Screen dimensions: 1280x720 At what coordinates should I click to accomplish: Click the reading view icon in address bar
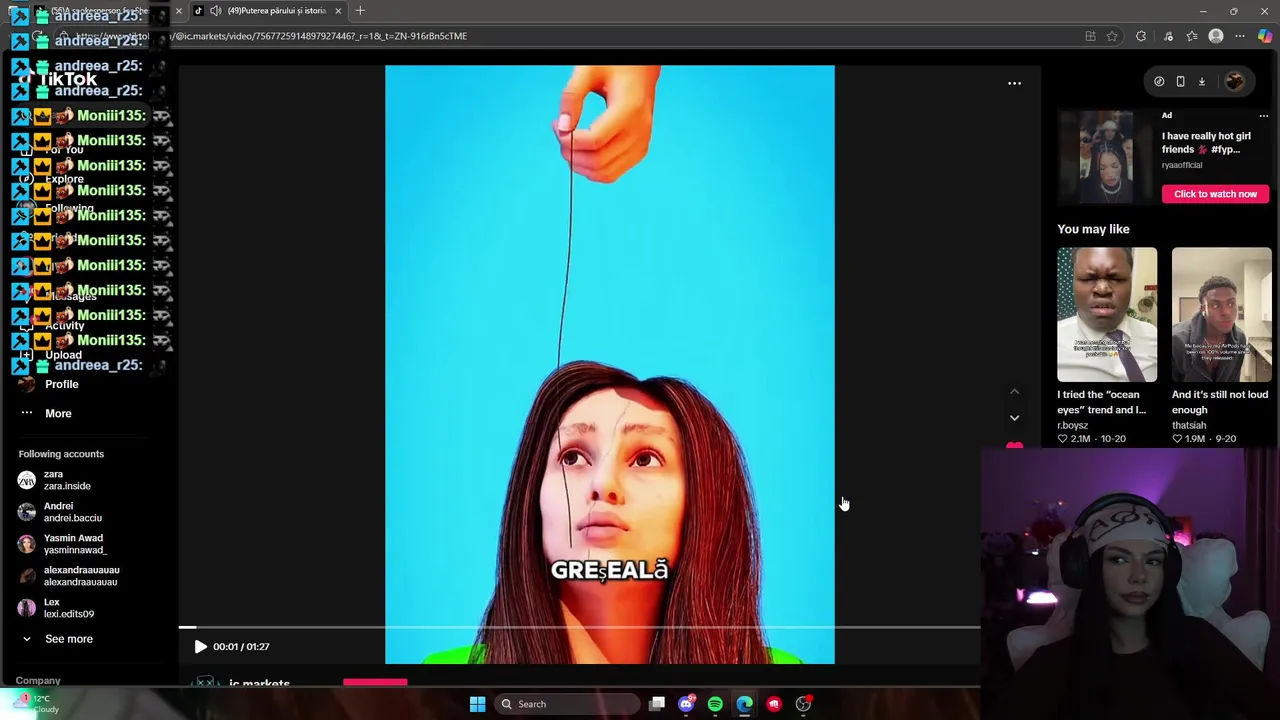(1090, 36)
